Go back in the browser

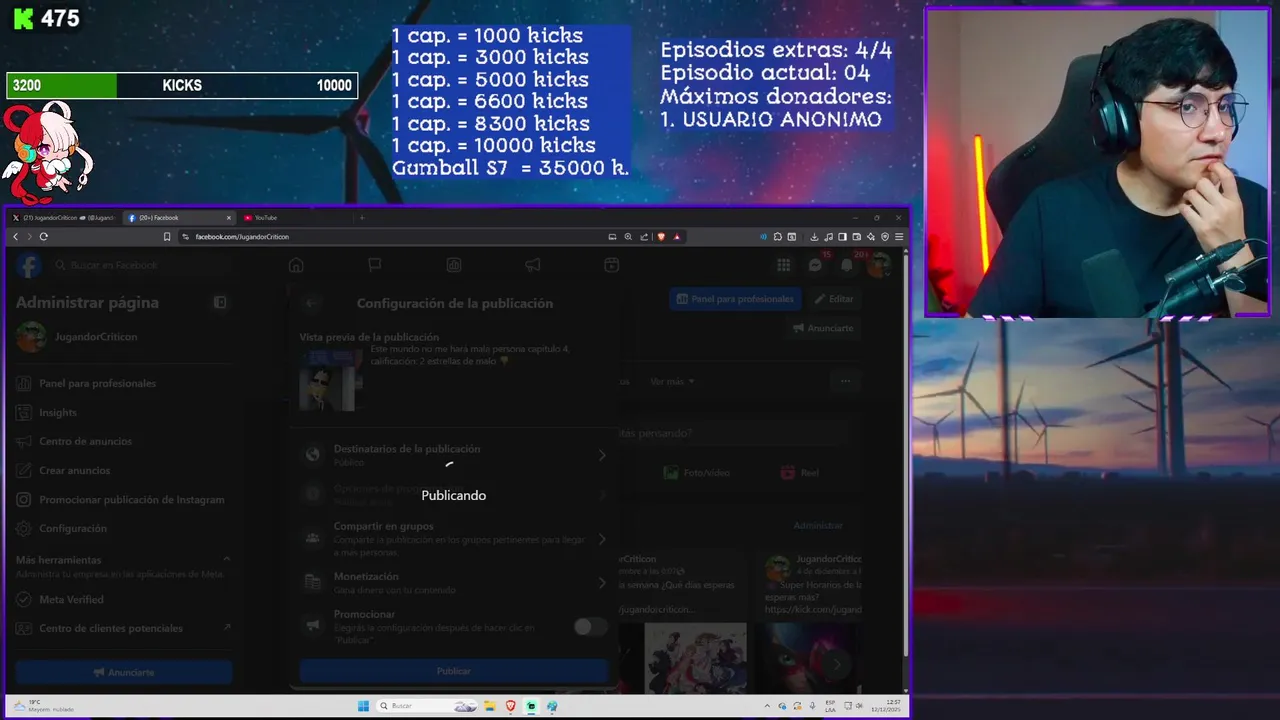point(15,237)
